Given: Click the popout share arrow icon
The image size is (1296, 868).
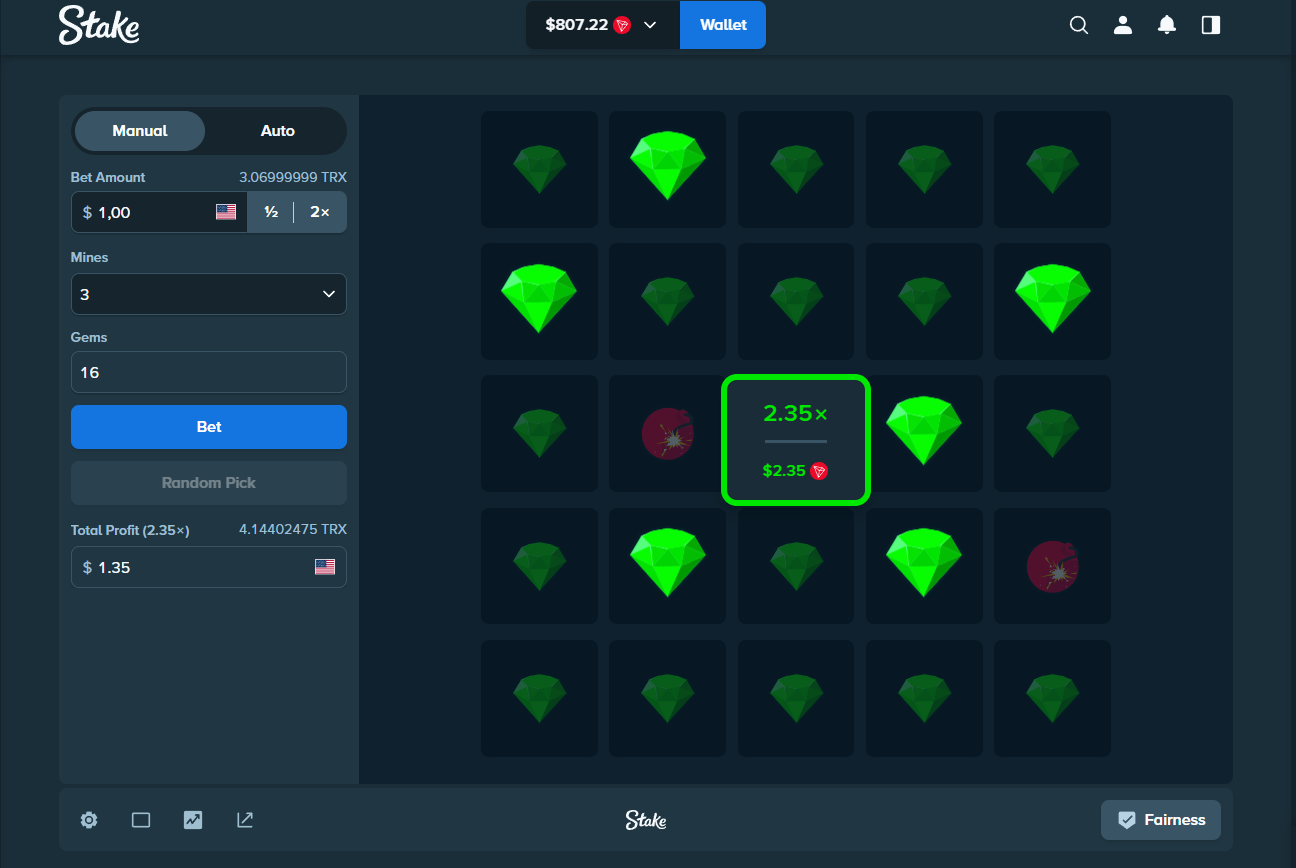Looking at the screenshot, I should [245, 820].
